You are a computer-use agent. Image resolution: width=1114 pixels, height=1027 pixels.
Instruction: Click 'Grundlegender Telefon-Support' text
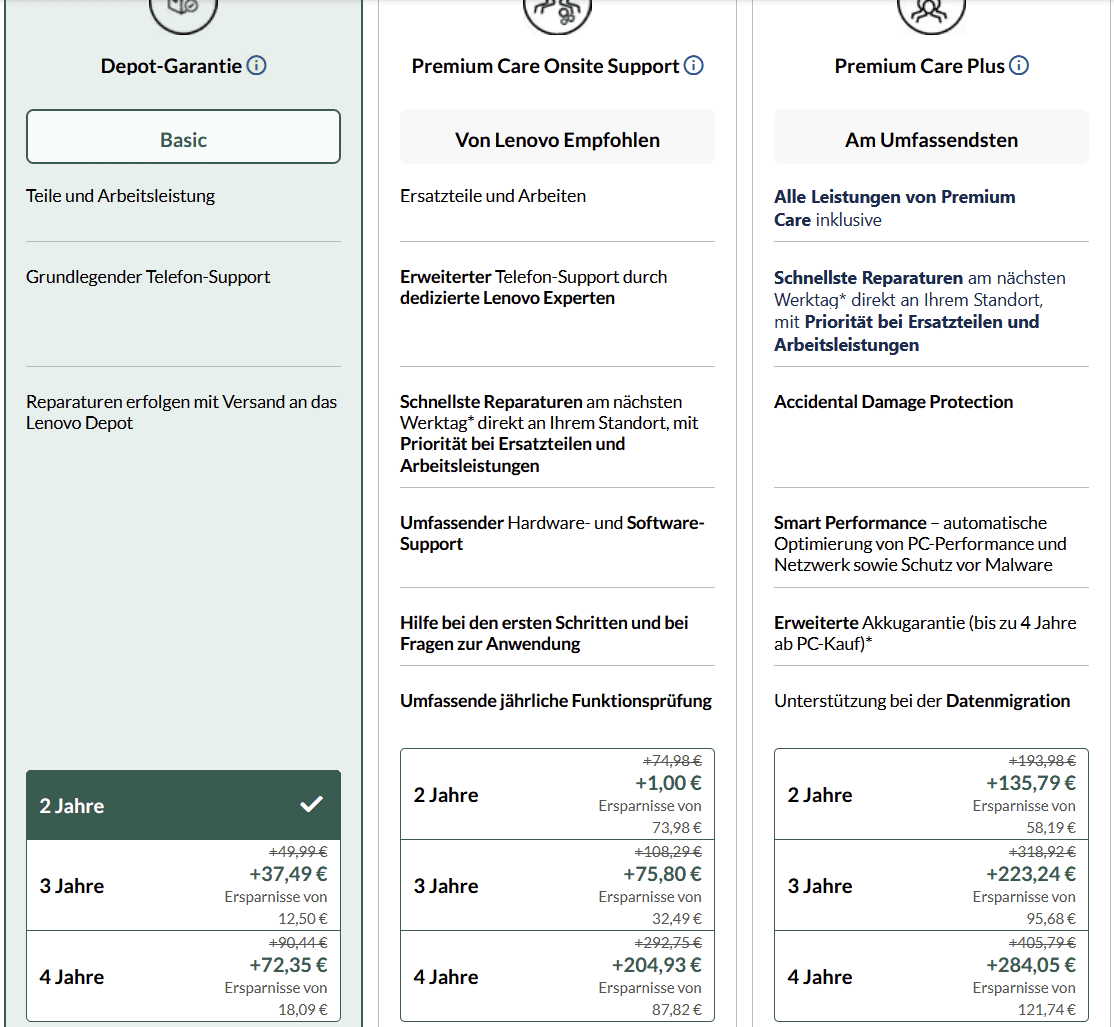click(148, 277)
